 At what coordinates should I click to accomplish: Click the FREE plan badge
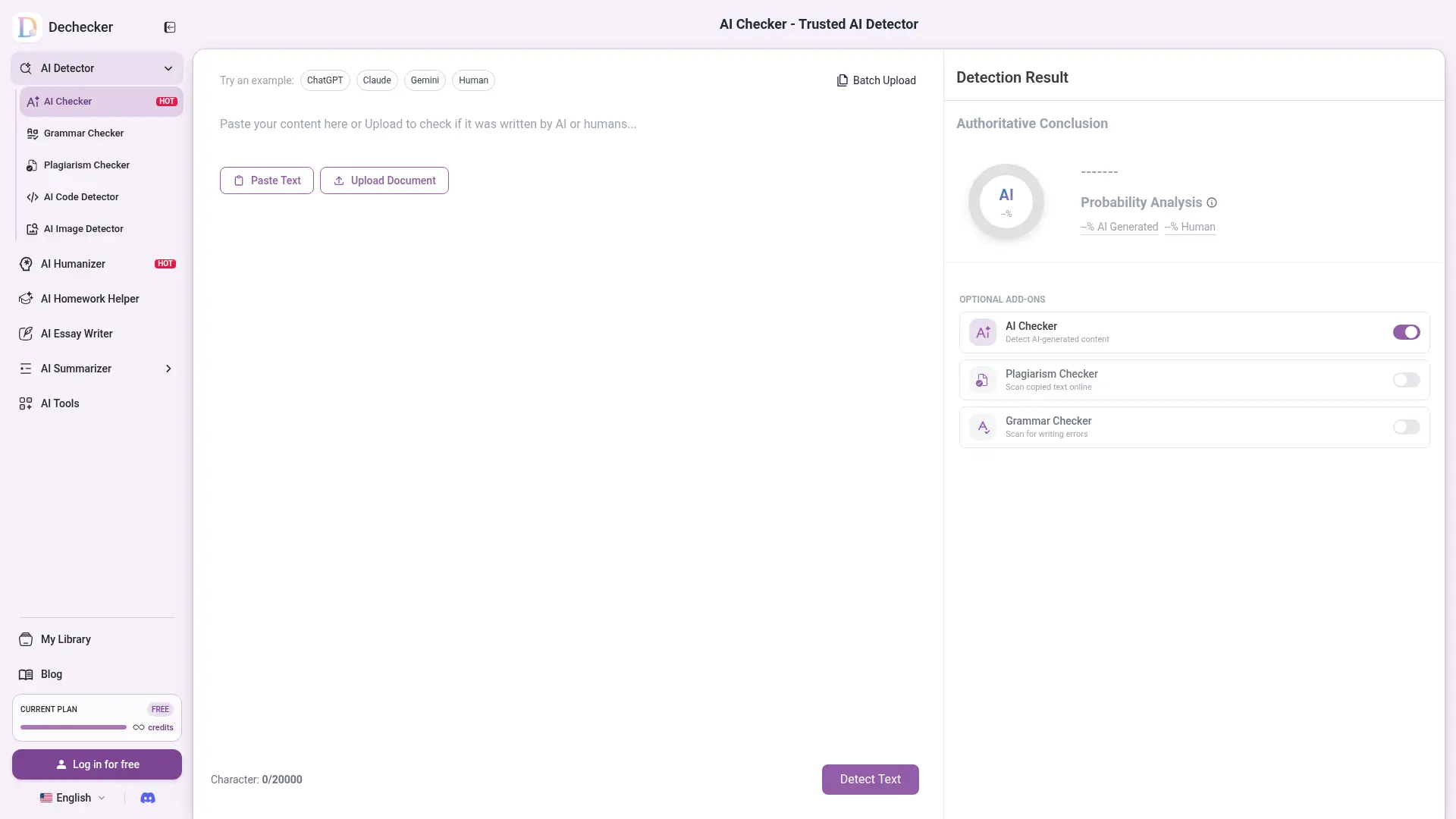(x=160, y=710)
